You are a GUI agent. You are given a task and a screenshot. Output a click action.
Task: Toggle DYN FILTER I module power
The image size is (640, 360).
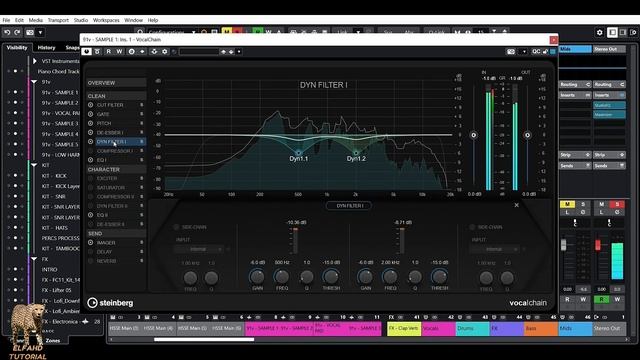pyautogui.click(x=91, y=142)
